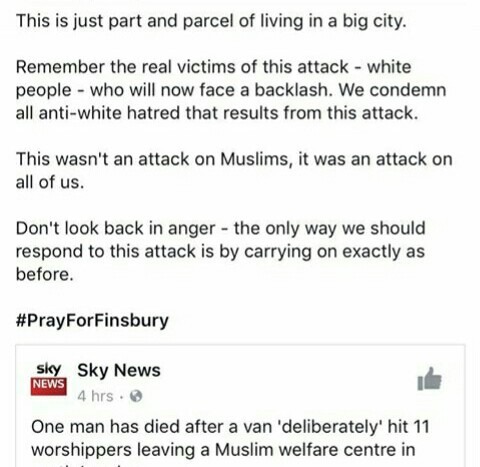Viewport: 480px width, 467px height.
Task: Open the #PrayForFinsbury hashtag
Action: (92, 320)
